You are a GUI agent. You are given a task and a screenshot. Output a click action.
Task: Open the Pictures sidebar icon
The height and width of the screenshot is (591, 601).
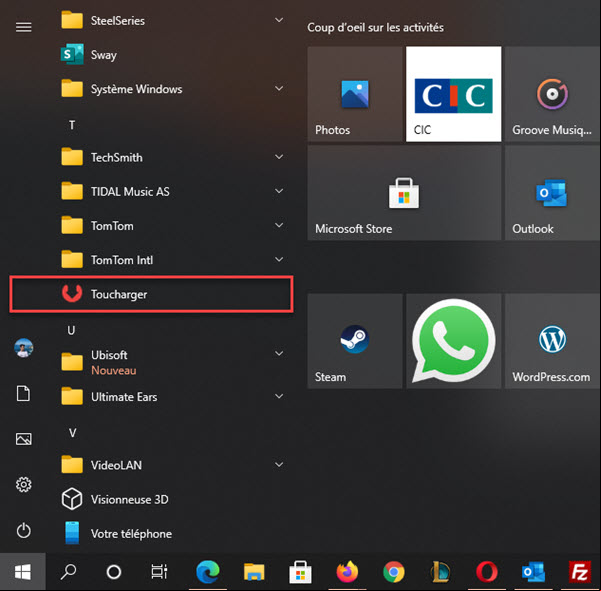coord(23,439)
